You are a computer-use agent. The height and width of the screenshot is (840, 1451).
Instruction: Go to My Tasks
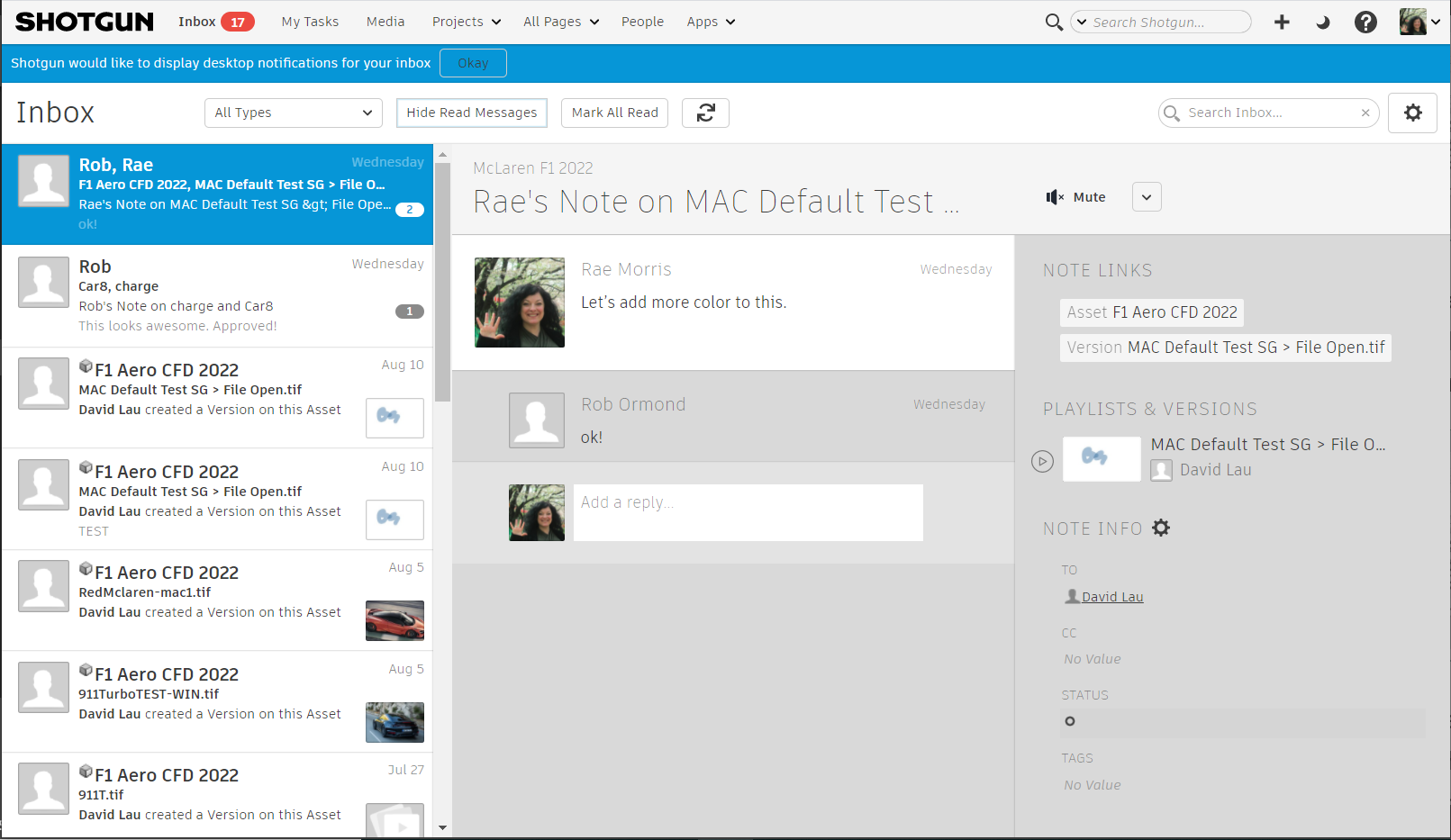(310, 22)
